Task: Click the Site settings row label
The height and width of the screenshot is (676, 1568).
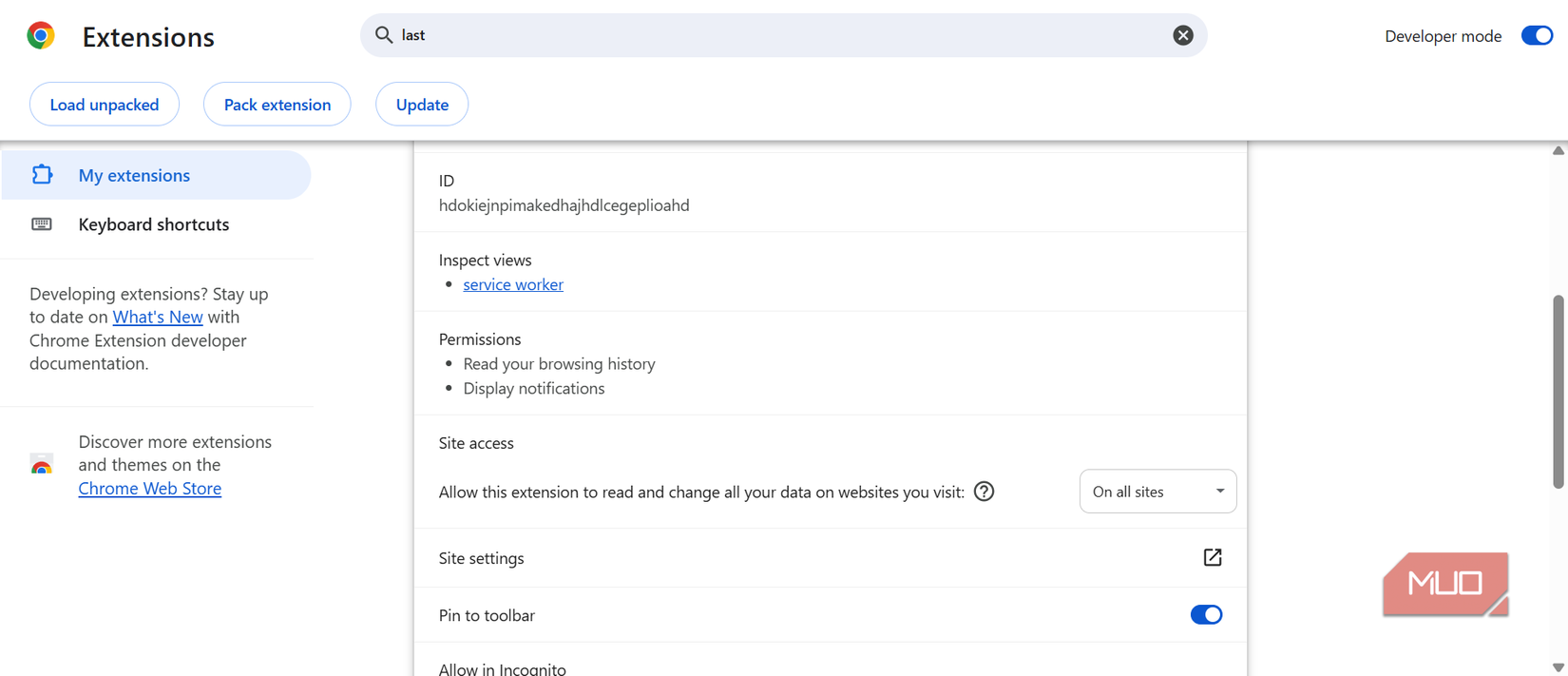Action: (482, 558)
